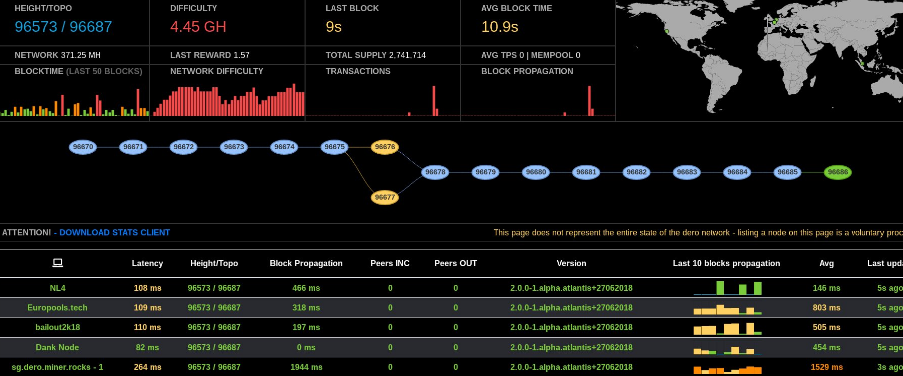Screen dimensions: 903x376
Task: Open the DOWNLOAD STATS CLIENT link
Action: pos(115,233)
